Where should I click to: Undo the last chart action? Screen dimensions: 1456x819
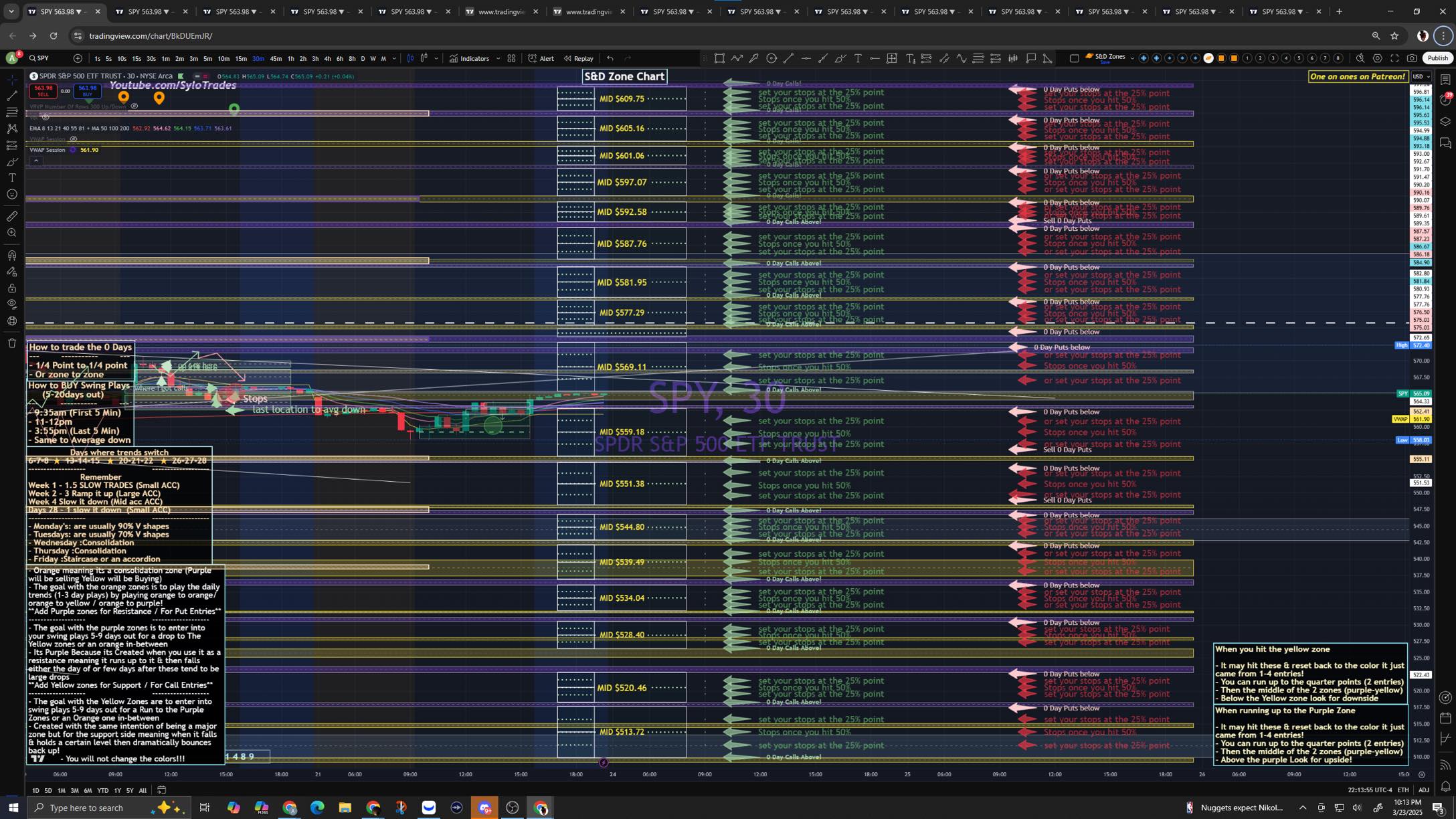click(x=610, y=59)
